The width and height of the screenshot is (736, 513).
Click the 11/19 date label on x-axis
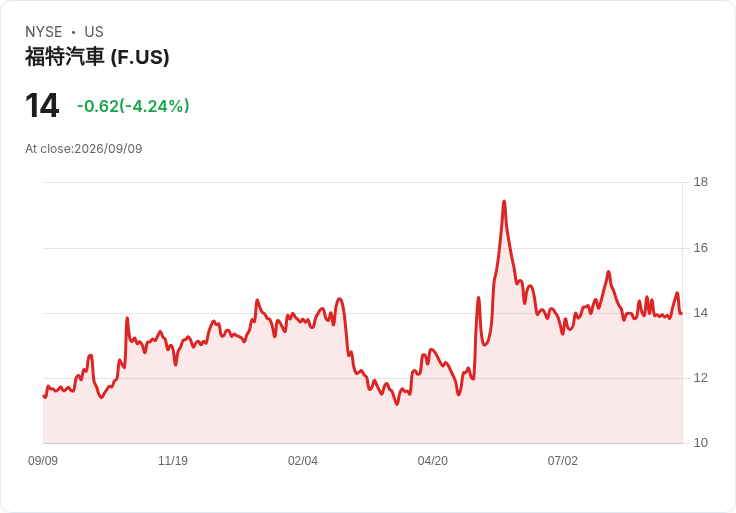tap(173, 461)
